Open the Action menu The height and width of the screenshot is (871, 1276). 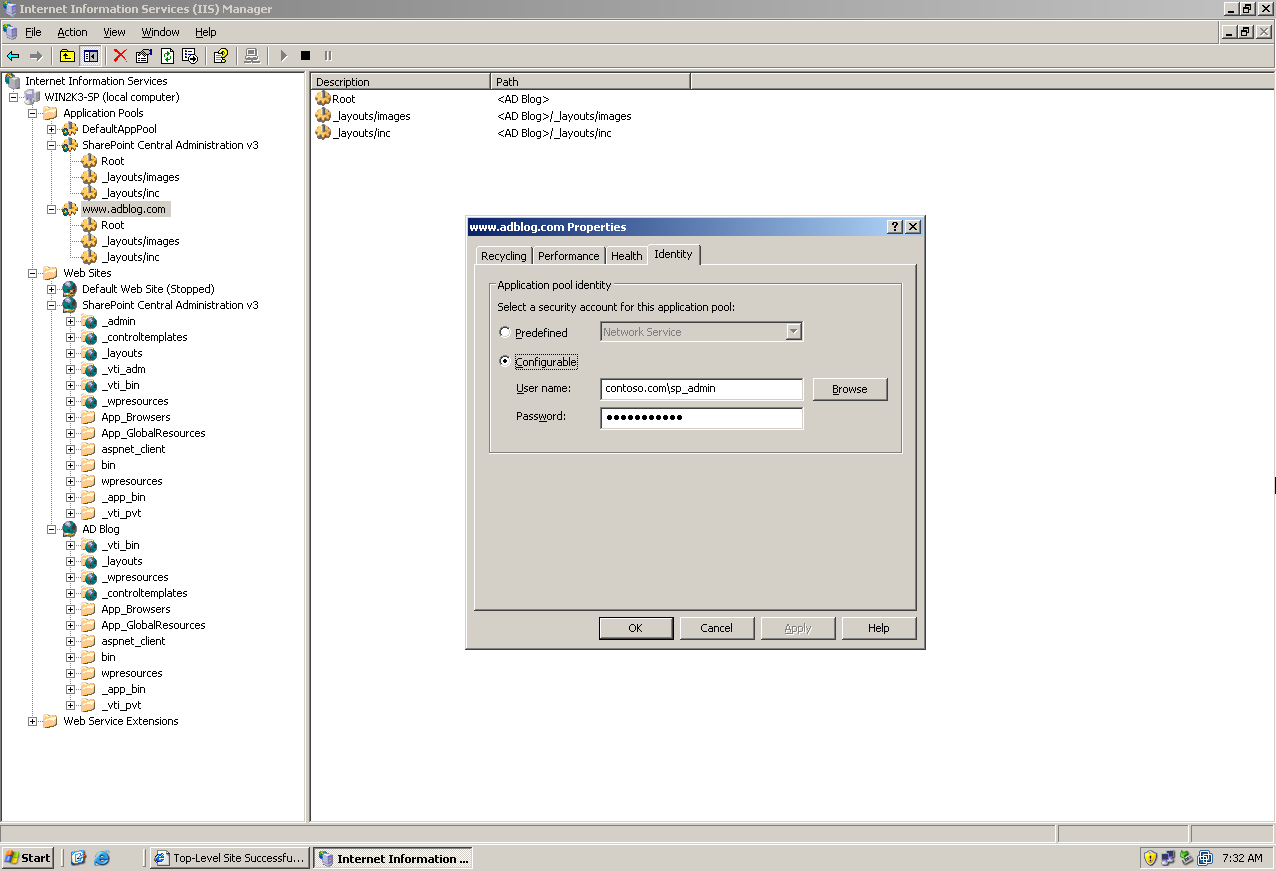pyautogui.click(x=72, y=31)
